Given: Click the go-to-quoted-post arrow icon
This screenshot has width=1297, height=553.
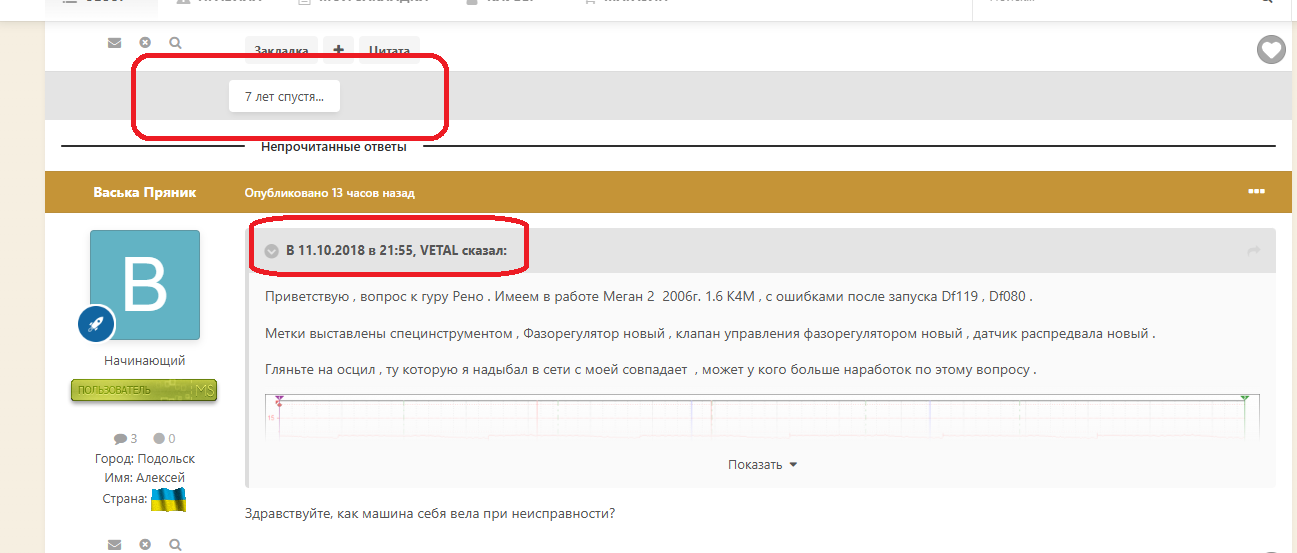Looking at the screenshot, I should tap(1254, 251).
